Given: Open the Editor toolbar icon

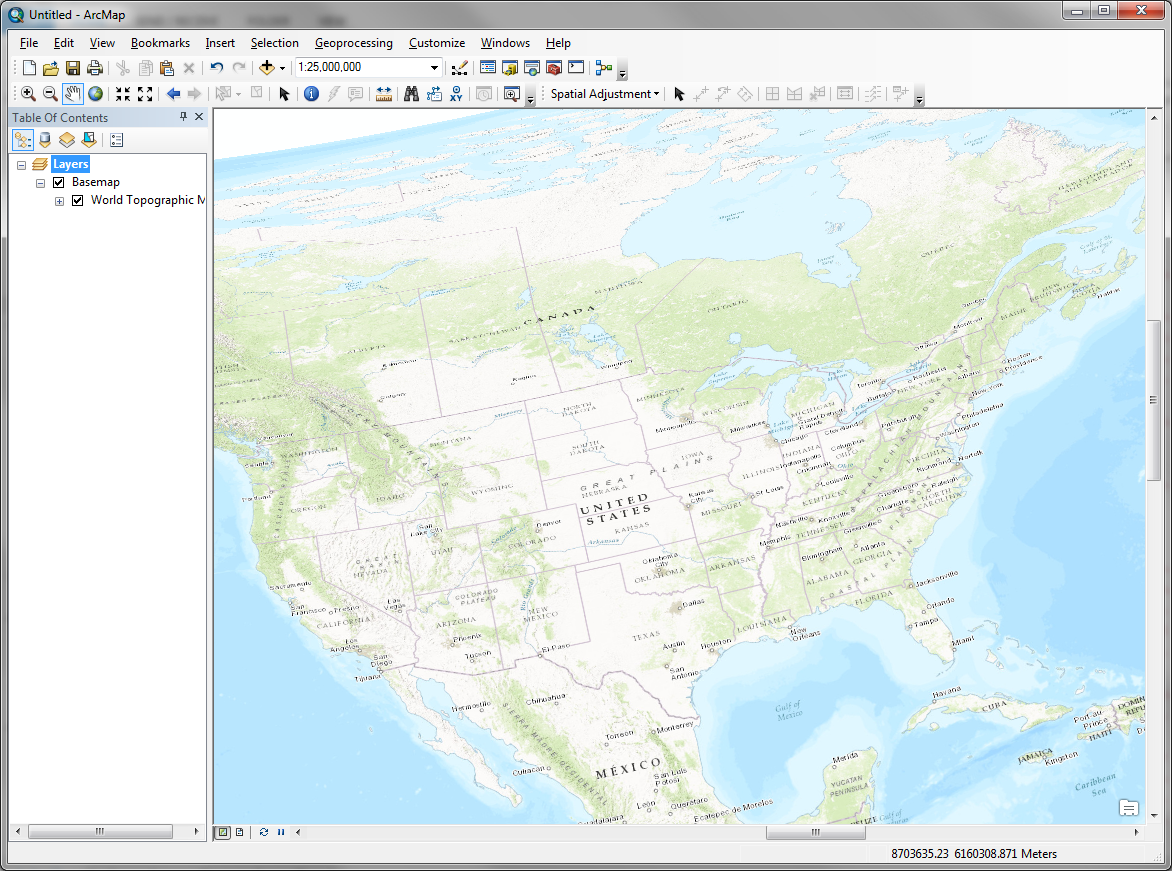Looking at the screenshot, I should (460, 68).
